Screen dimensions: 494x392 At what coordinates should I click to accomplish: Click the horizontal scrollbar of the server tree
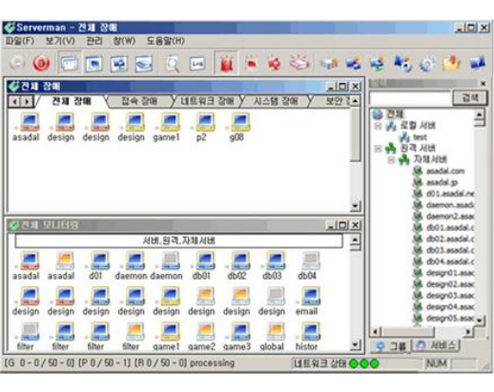coord(422,332)
